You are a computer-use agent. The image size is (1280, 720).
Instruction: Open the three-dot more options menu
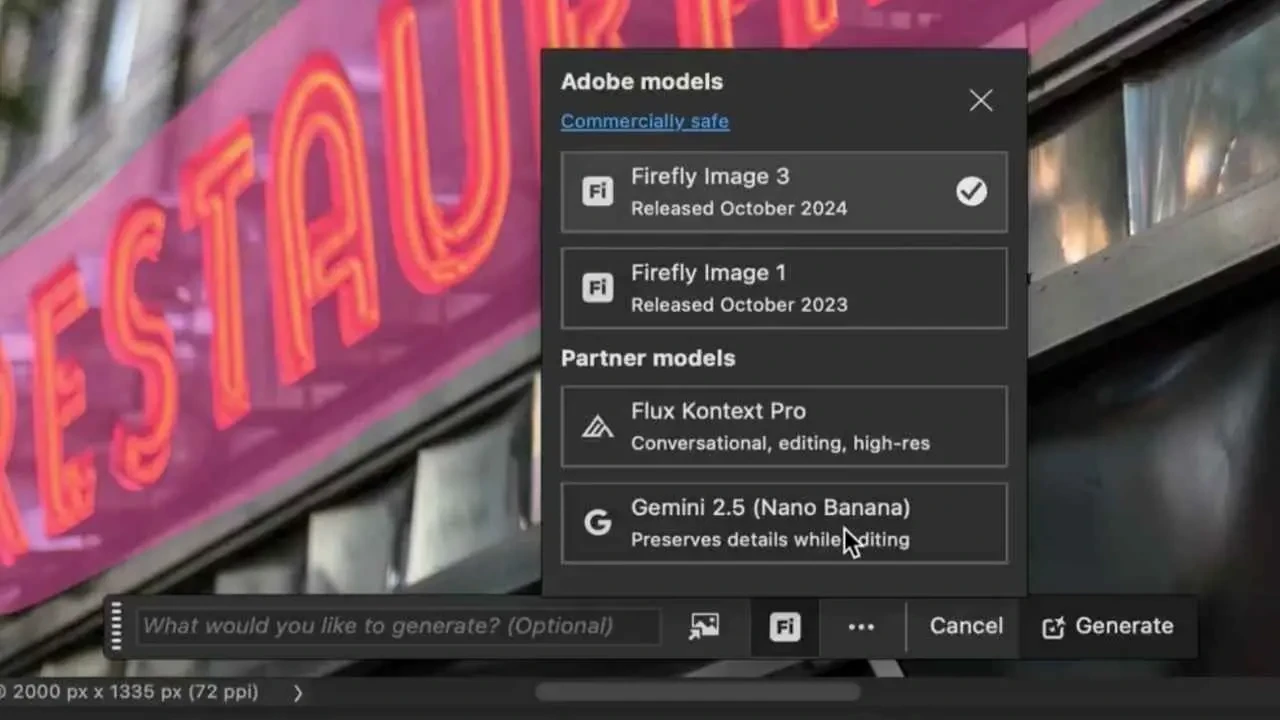pos(861,627)
